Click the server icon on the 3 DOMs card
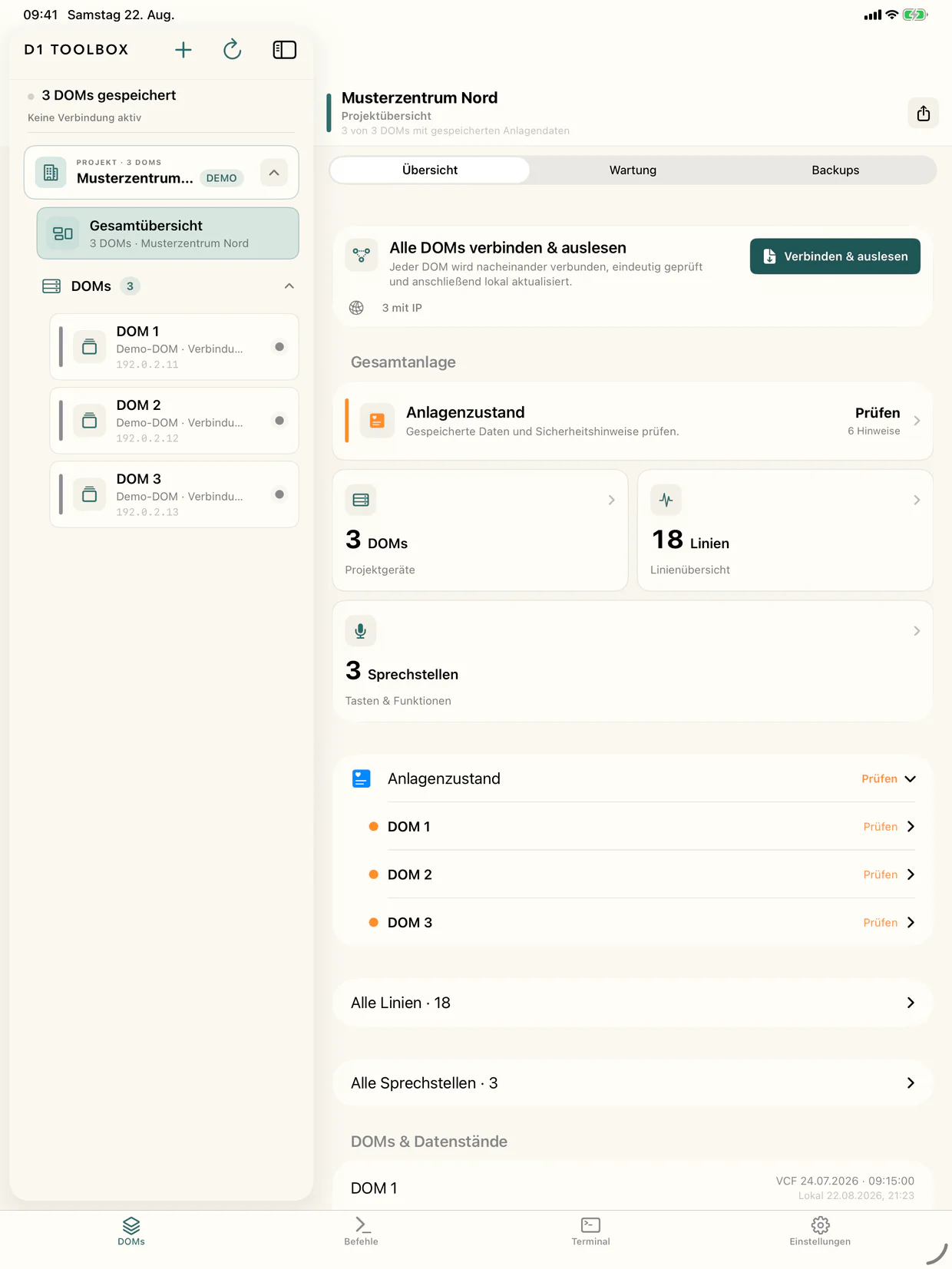 [x=361, y=500]
